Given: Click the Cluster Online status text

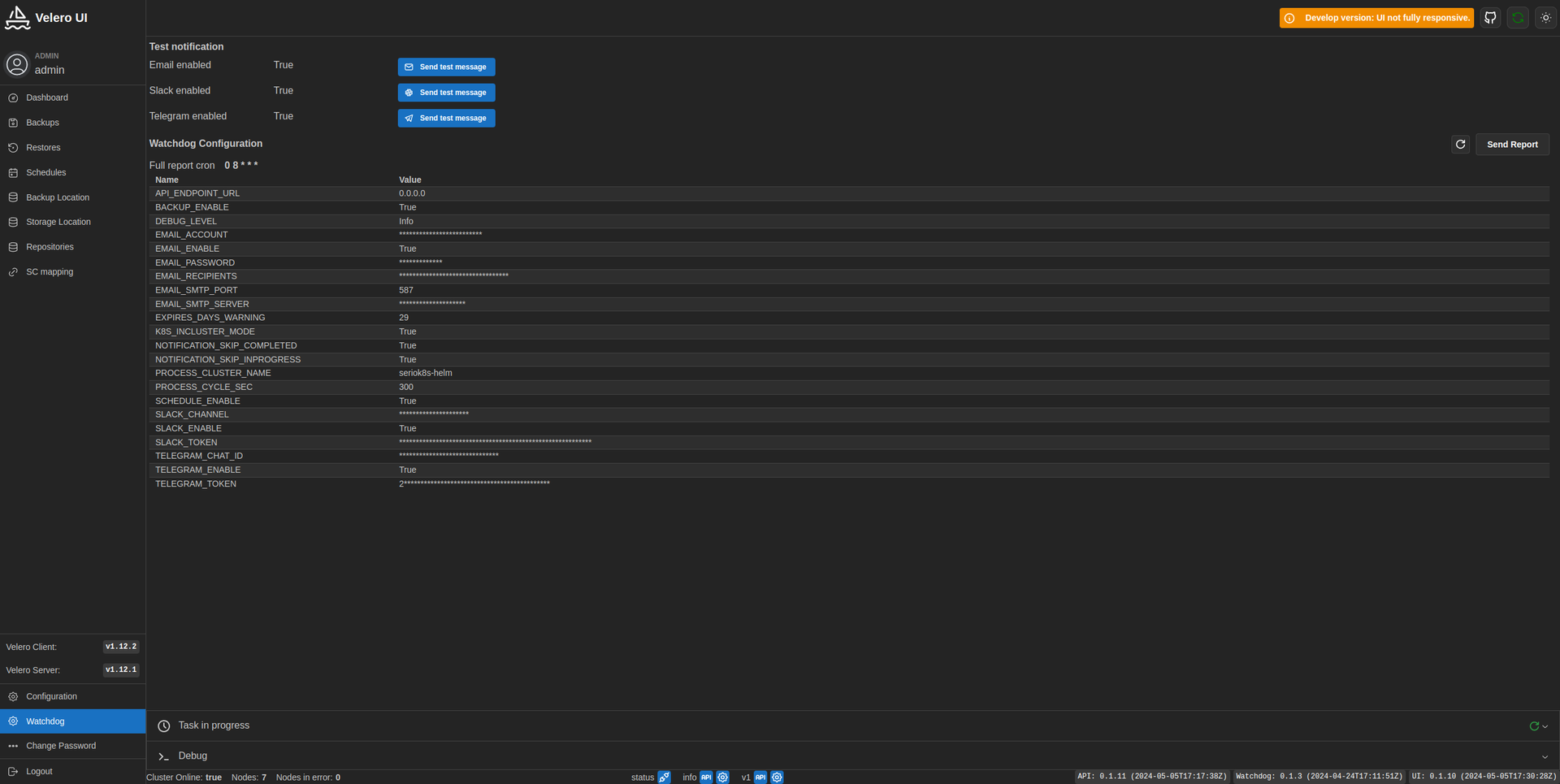Looking at the screenshot, I should click(184, 778).
